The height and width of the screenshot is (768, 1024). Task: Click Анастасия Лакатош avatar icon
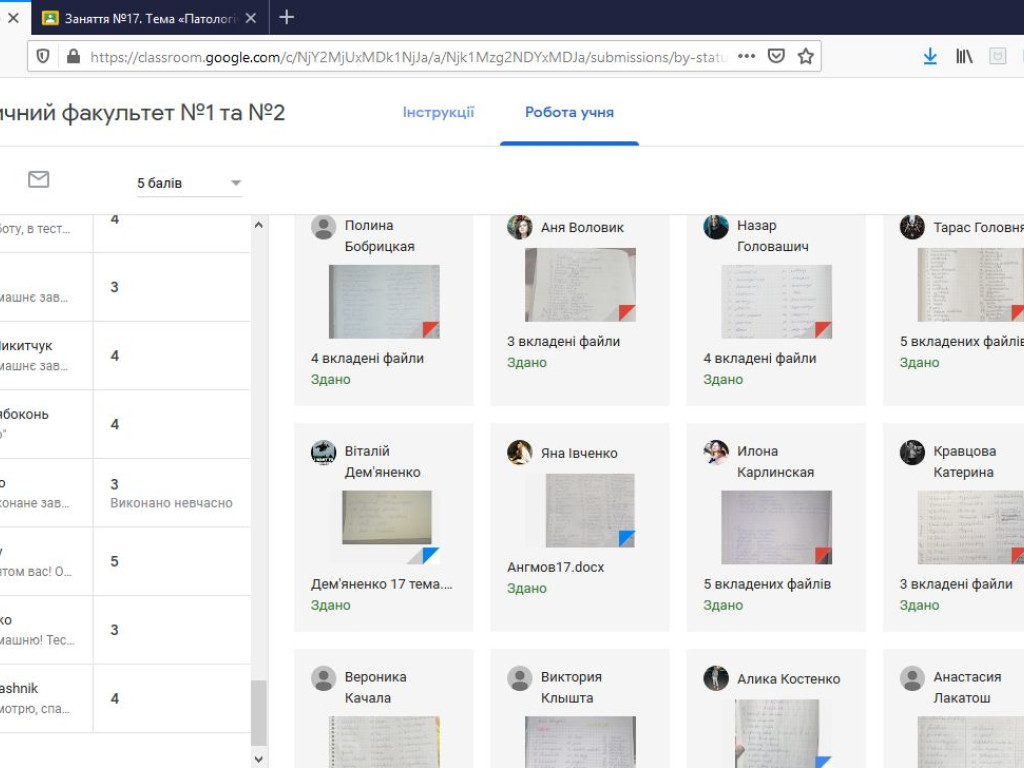tap(912, 679)
